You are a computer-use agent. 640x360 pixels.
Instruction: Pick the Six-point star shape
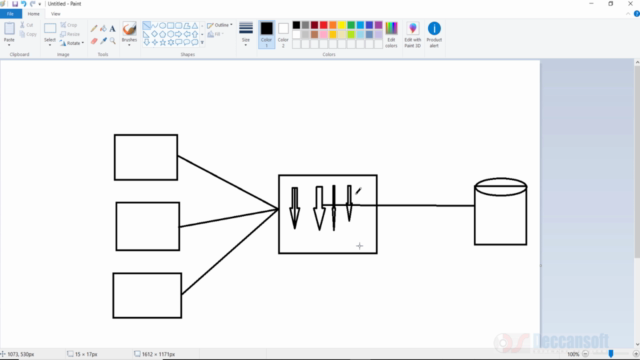click(171, 42)
